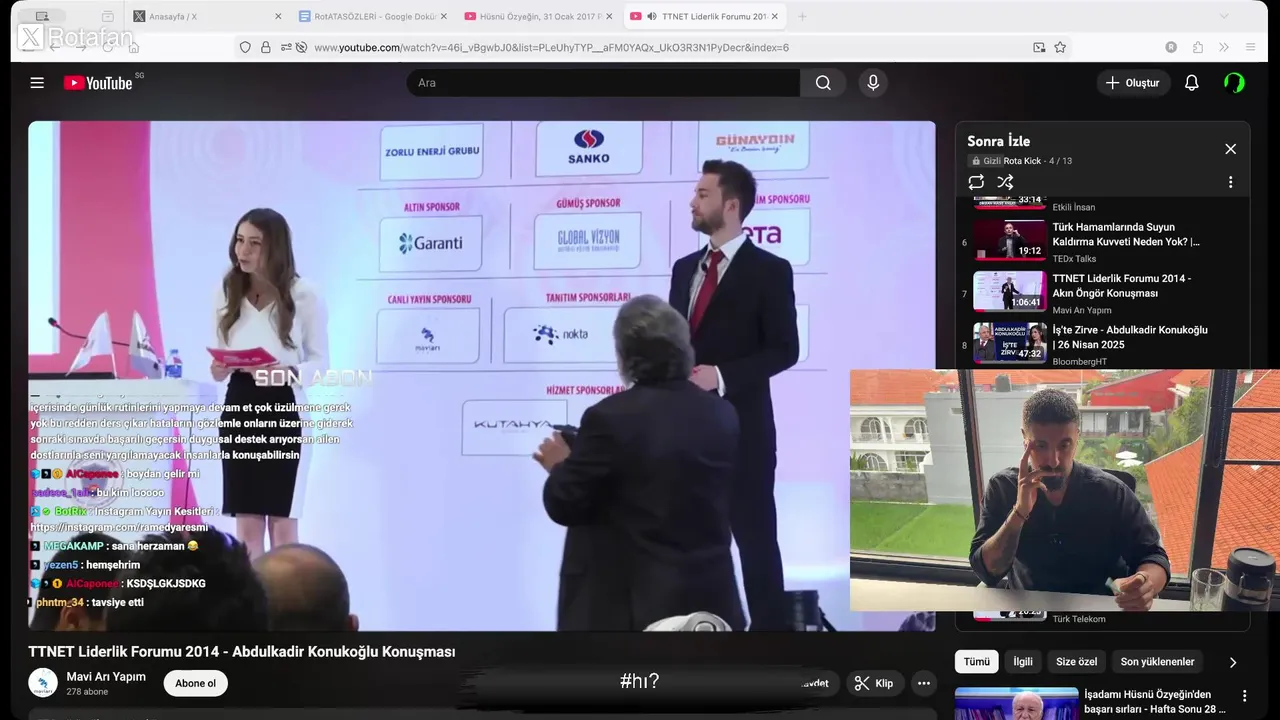
Task: Switch to Anasayfa / X tab
Action: tap(205, 16)
